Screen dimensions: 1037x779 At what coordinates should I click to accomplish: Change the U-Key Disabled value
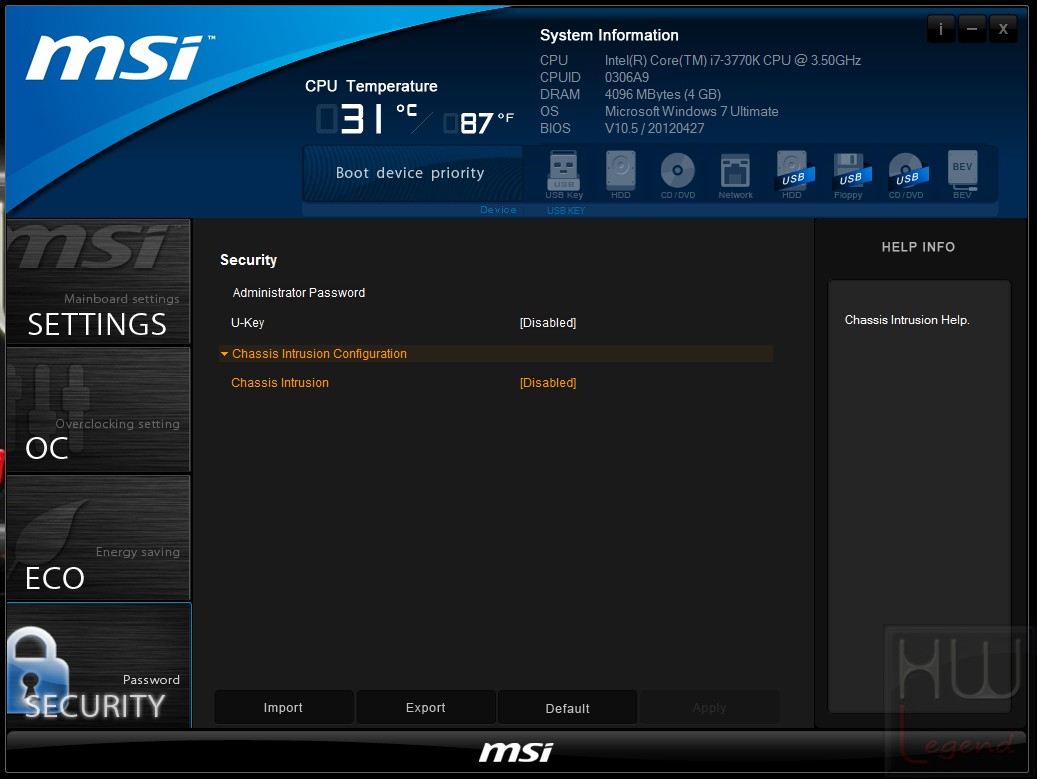tap(548, 323)
